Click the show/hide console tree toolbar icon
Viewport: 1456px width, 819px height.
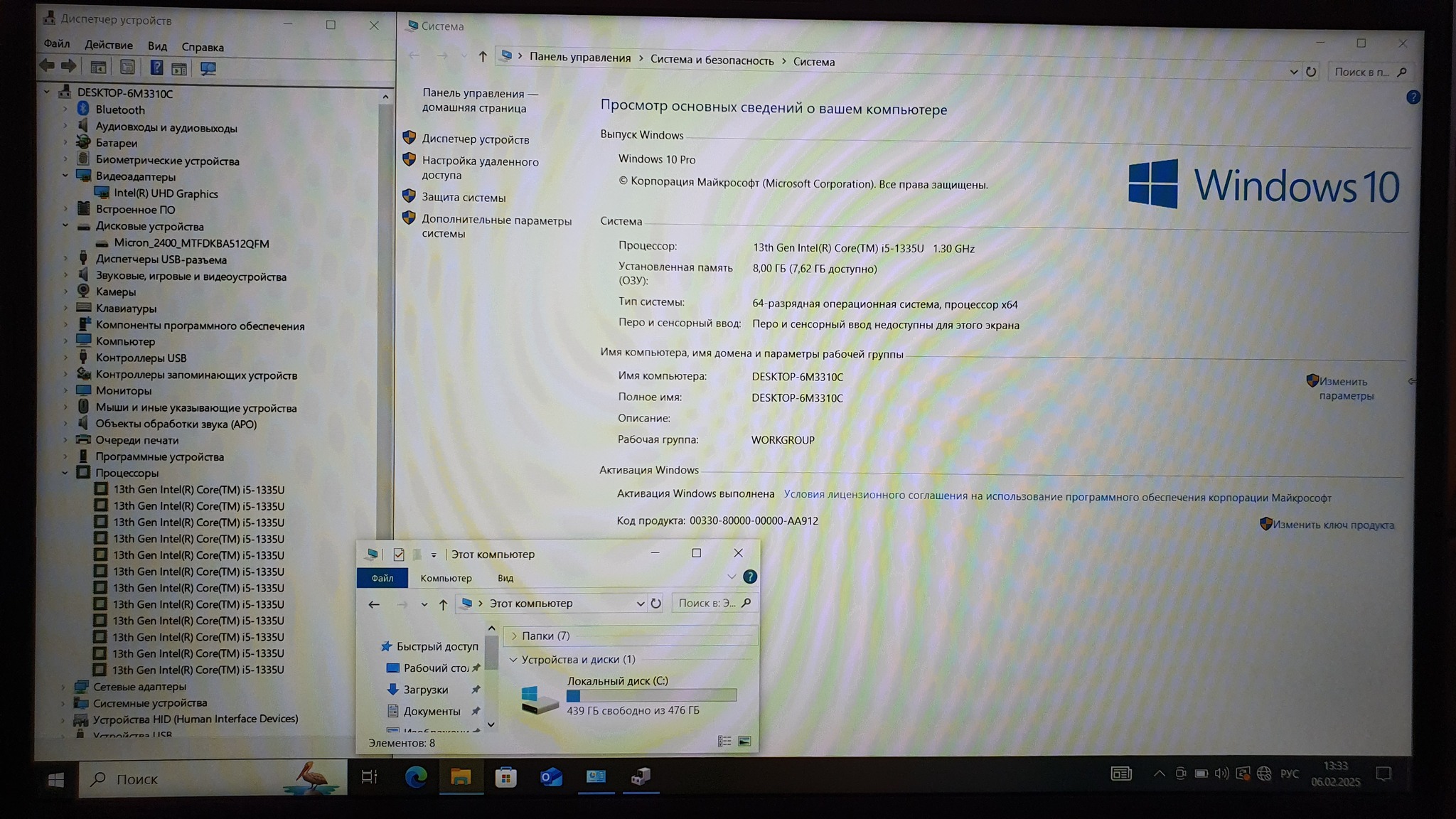(98, 68)
